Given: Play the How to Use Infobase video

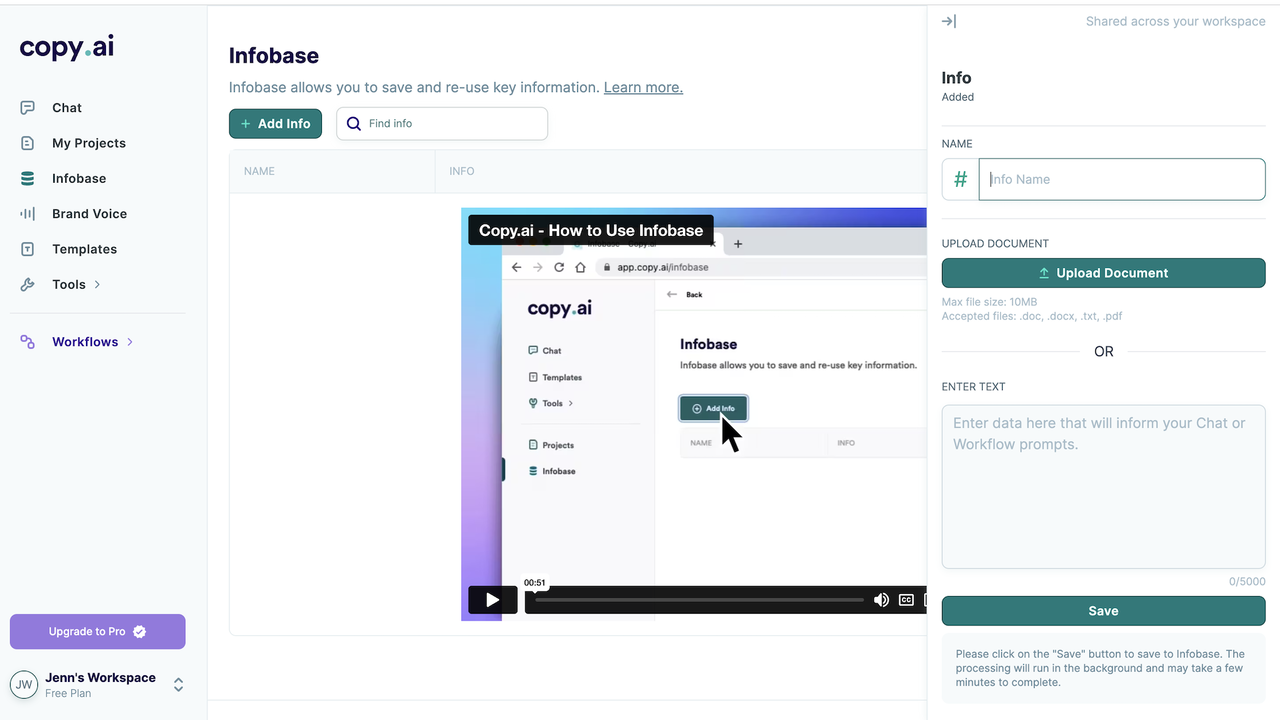Looking at the screenshot, I should point(492,600).
